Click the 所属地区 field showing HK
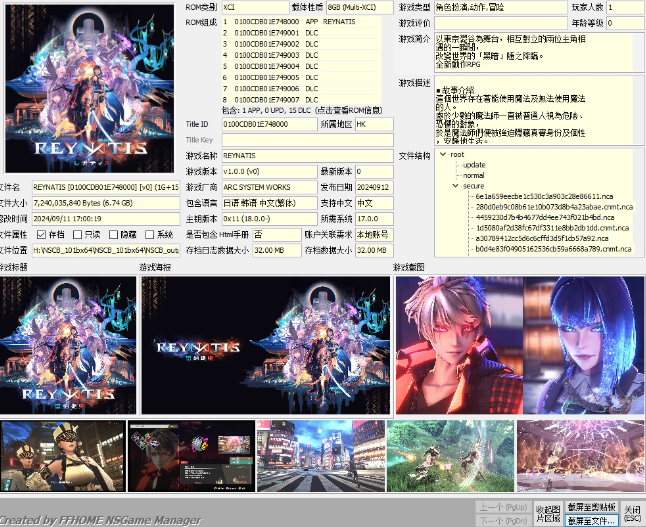The image size is (646, 527). [x=374, y=124]
